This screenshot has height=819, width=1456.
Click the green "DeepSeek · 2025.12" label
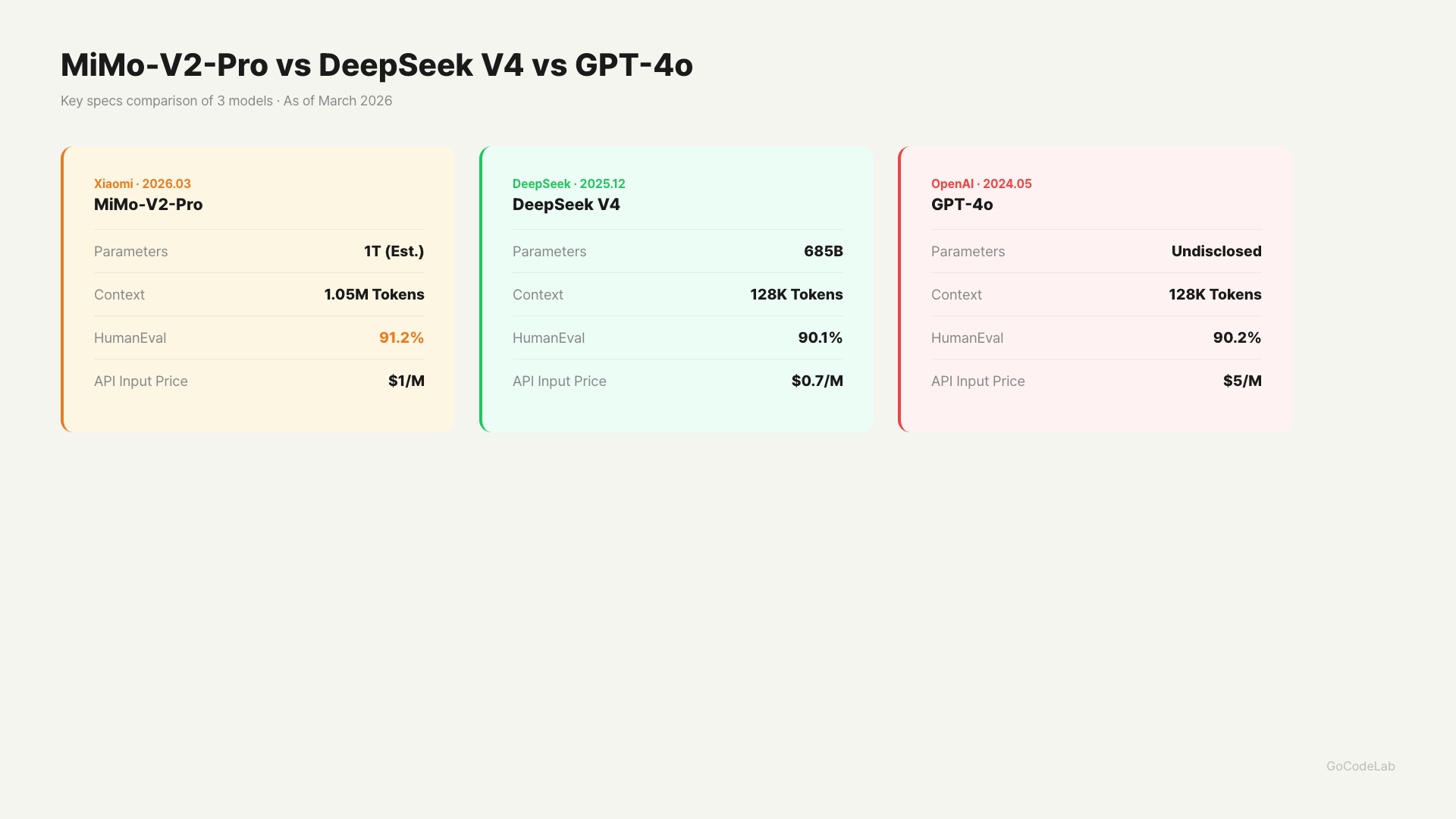click(568, 184)
